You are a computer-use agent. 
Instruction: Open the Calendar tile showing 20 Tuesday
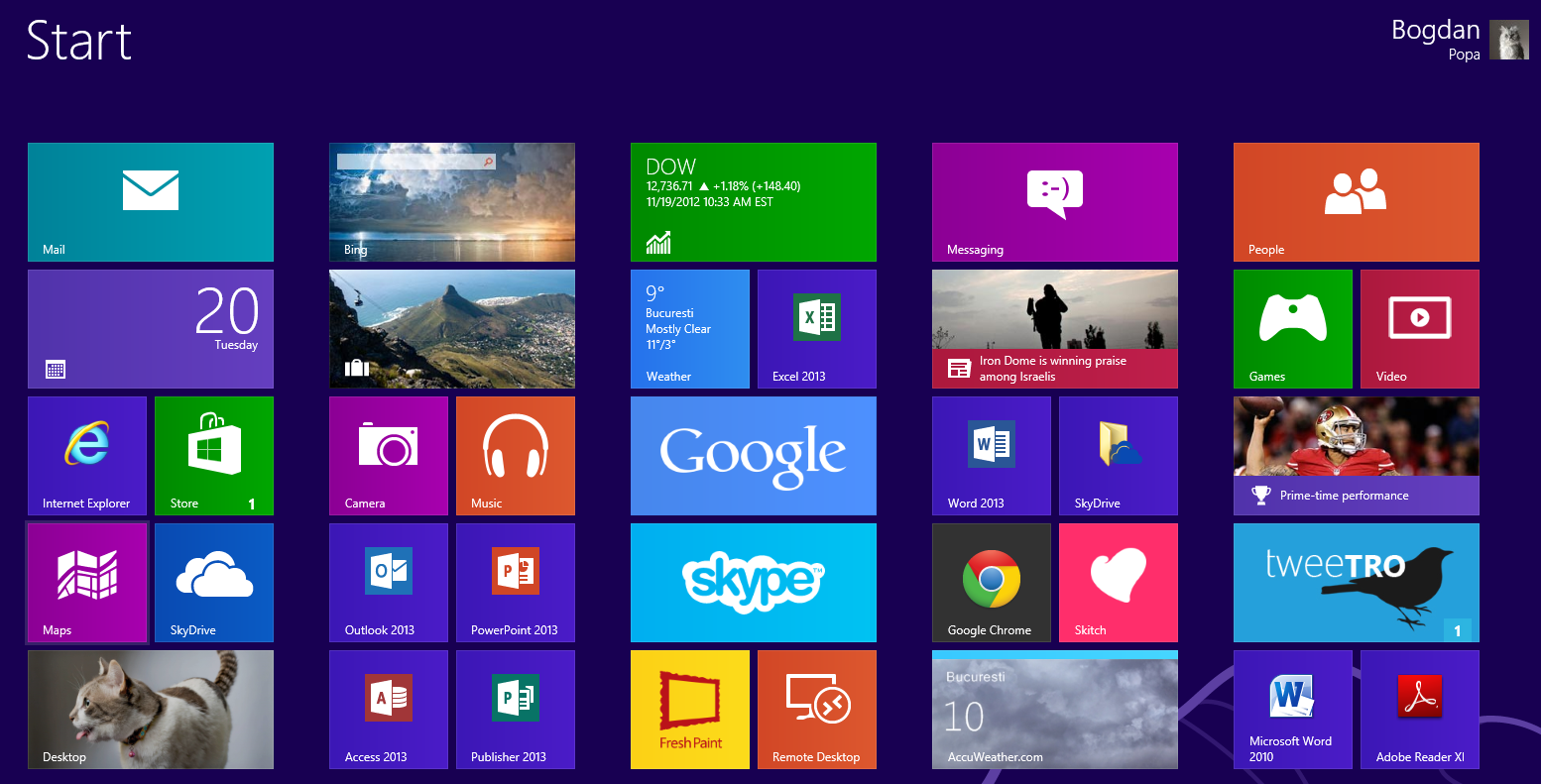(x=151, y=329)
